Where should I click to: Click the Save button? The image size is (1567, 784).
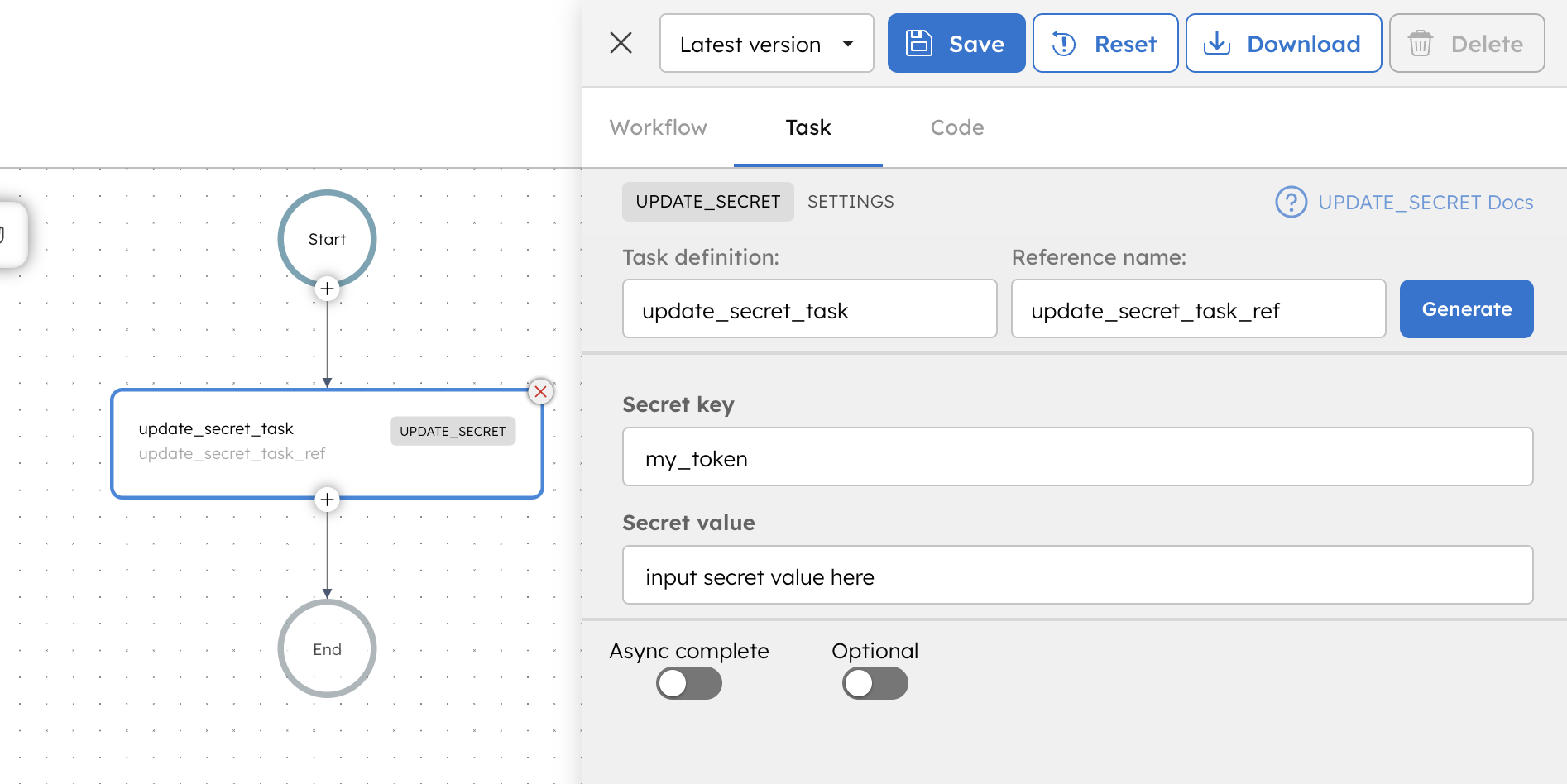coord(956,43)
